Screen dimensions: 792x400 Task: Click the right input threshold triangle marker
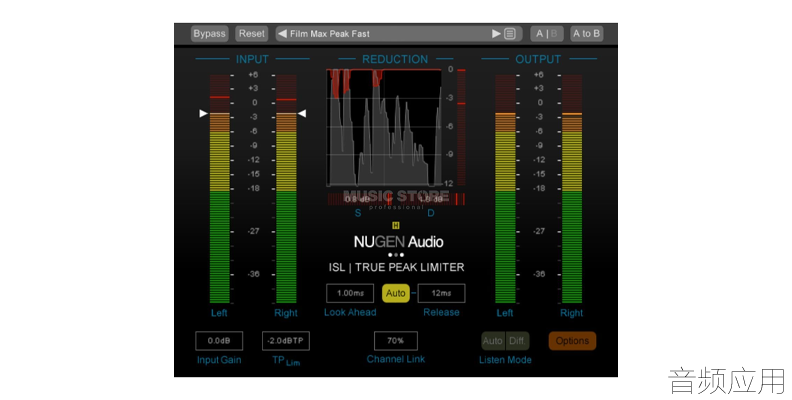tap(302, 114)
